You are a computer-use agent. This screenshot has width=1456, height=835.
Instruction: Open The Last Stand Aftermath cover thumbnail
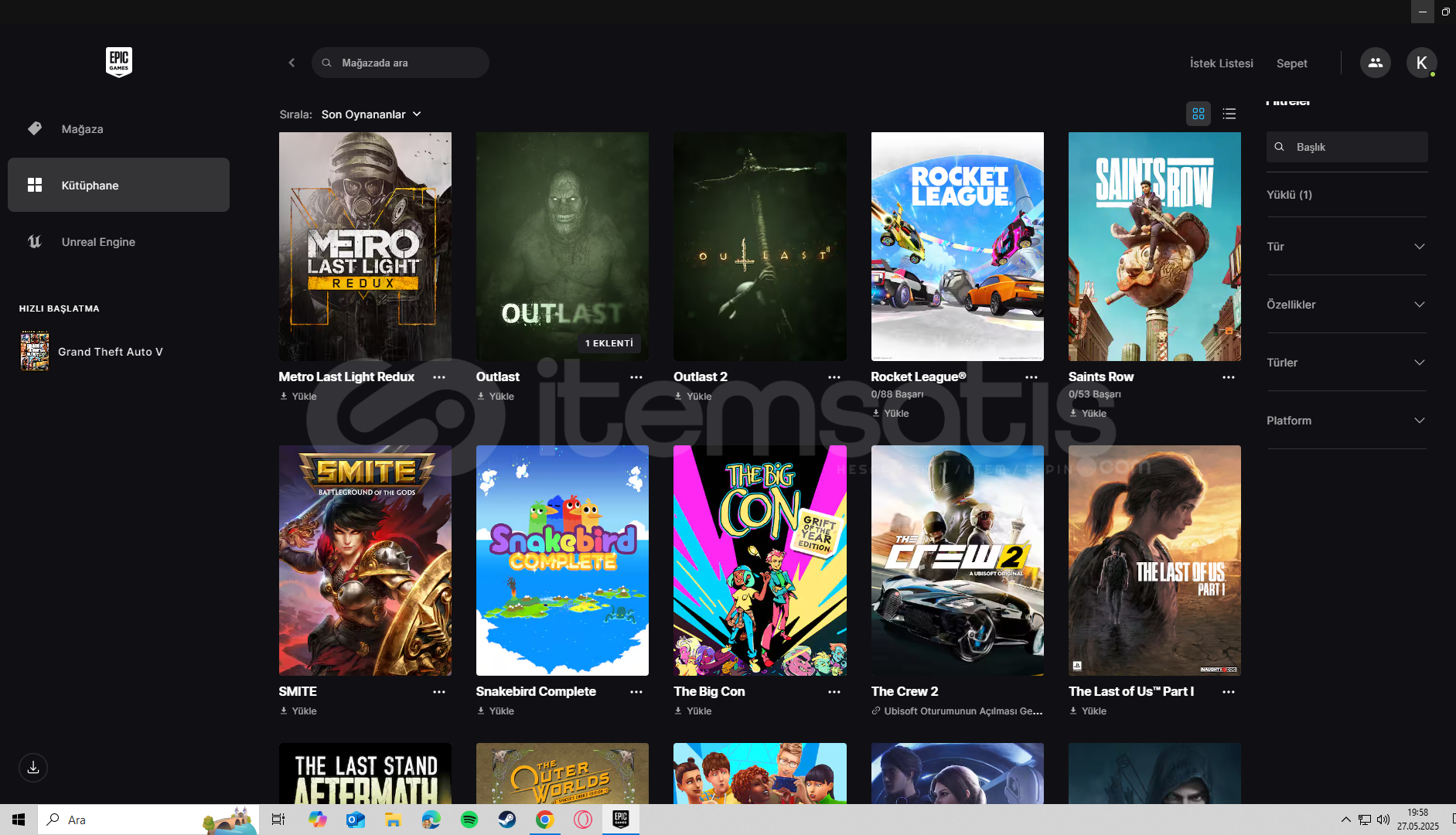[x=365, y=773]
